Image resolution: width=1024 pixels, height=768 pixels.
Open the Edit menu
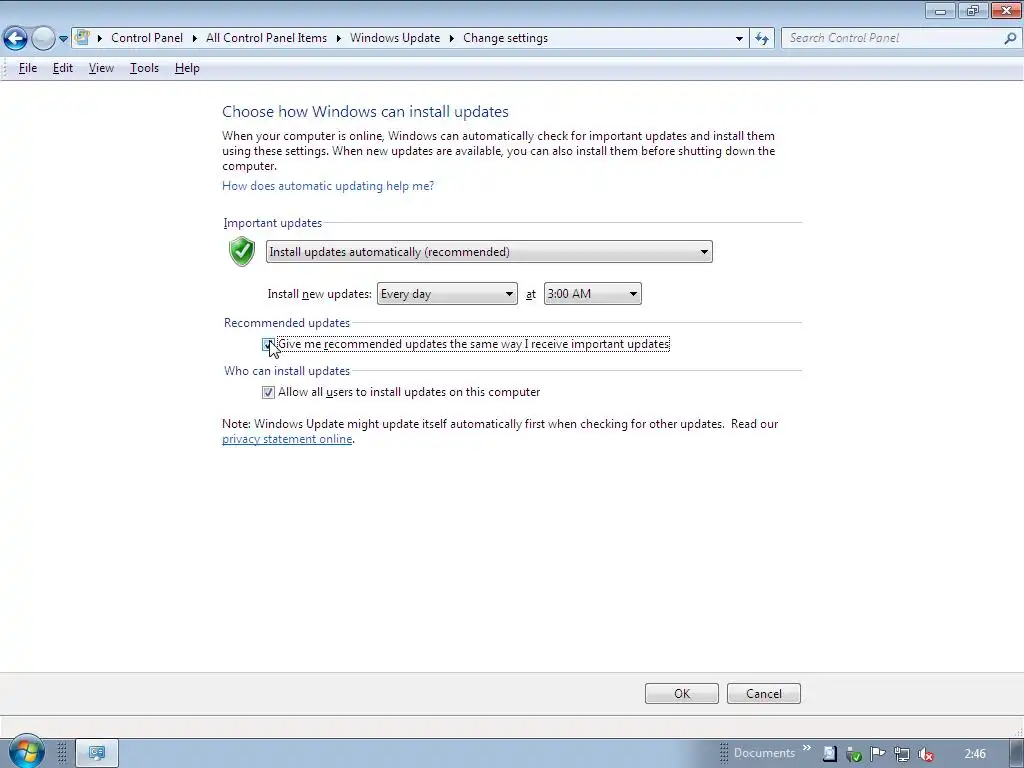click(x=63, y=68)
